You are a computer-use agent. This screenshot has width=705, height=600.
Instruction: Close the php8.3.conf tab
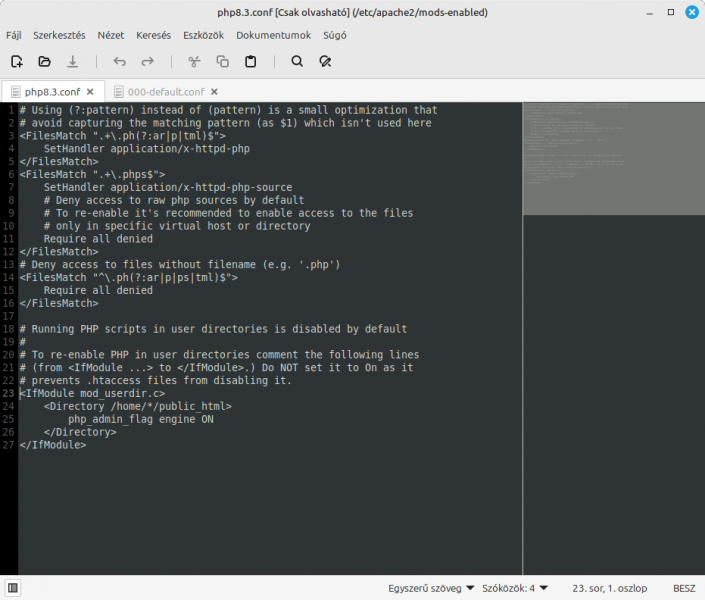(x=90, y=92)
